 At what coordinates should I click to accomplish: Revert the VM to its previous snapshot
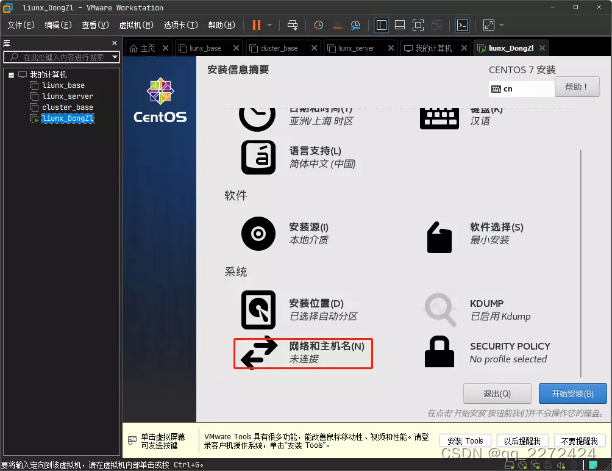pos(337,25)
